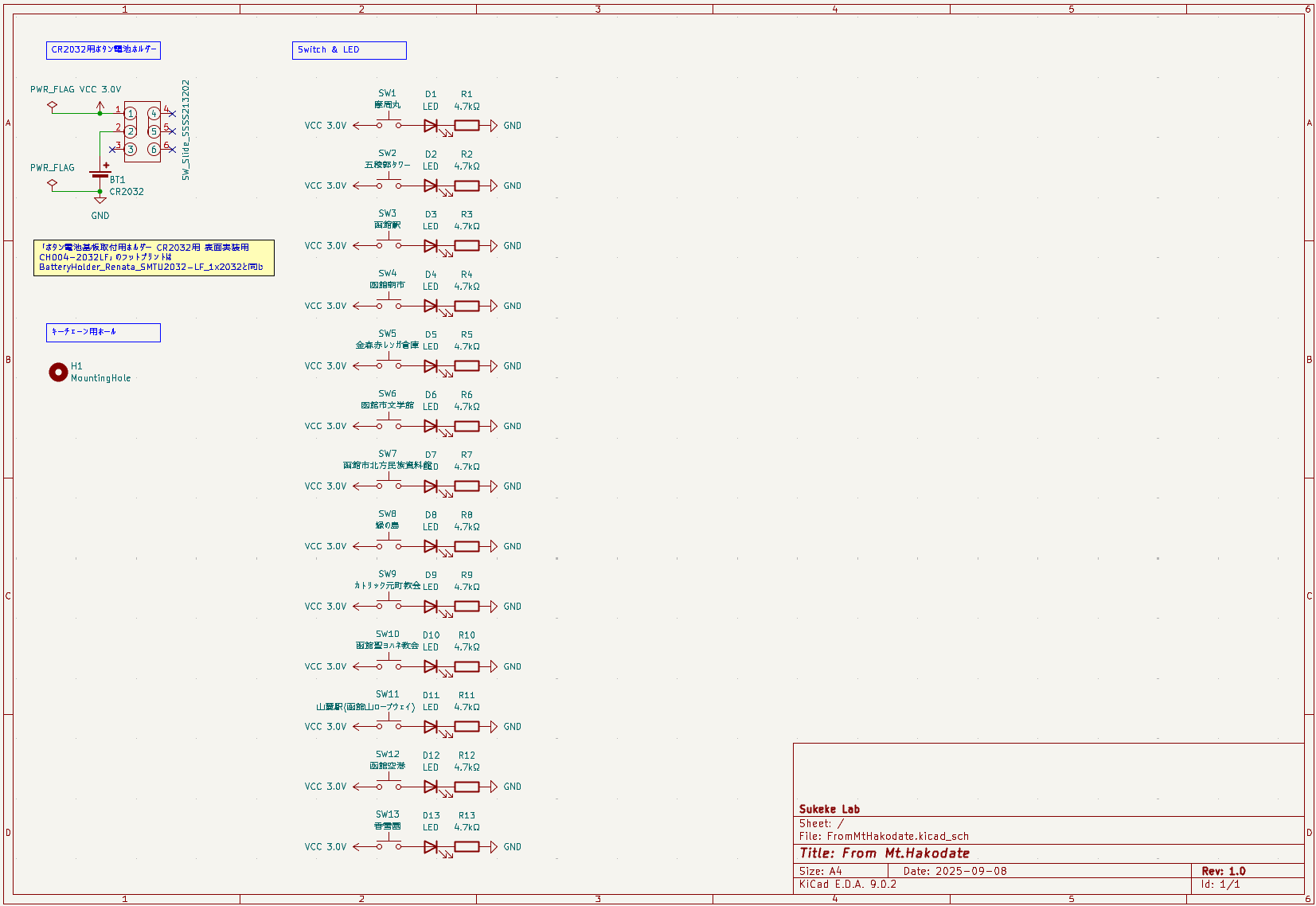The height and width of the screenshot is (906, 1316).
Task: Select the yellow CH004-2032LF footprint note
Action: click(x=154, y=257)
